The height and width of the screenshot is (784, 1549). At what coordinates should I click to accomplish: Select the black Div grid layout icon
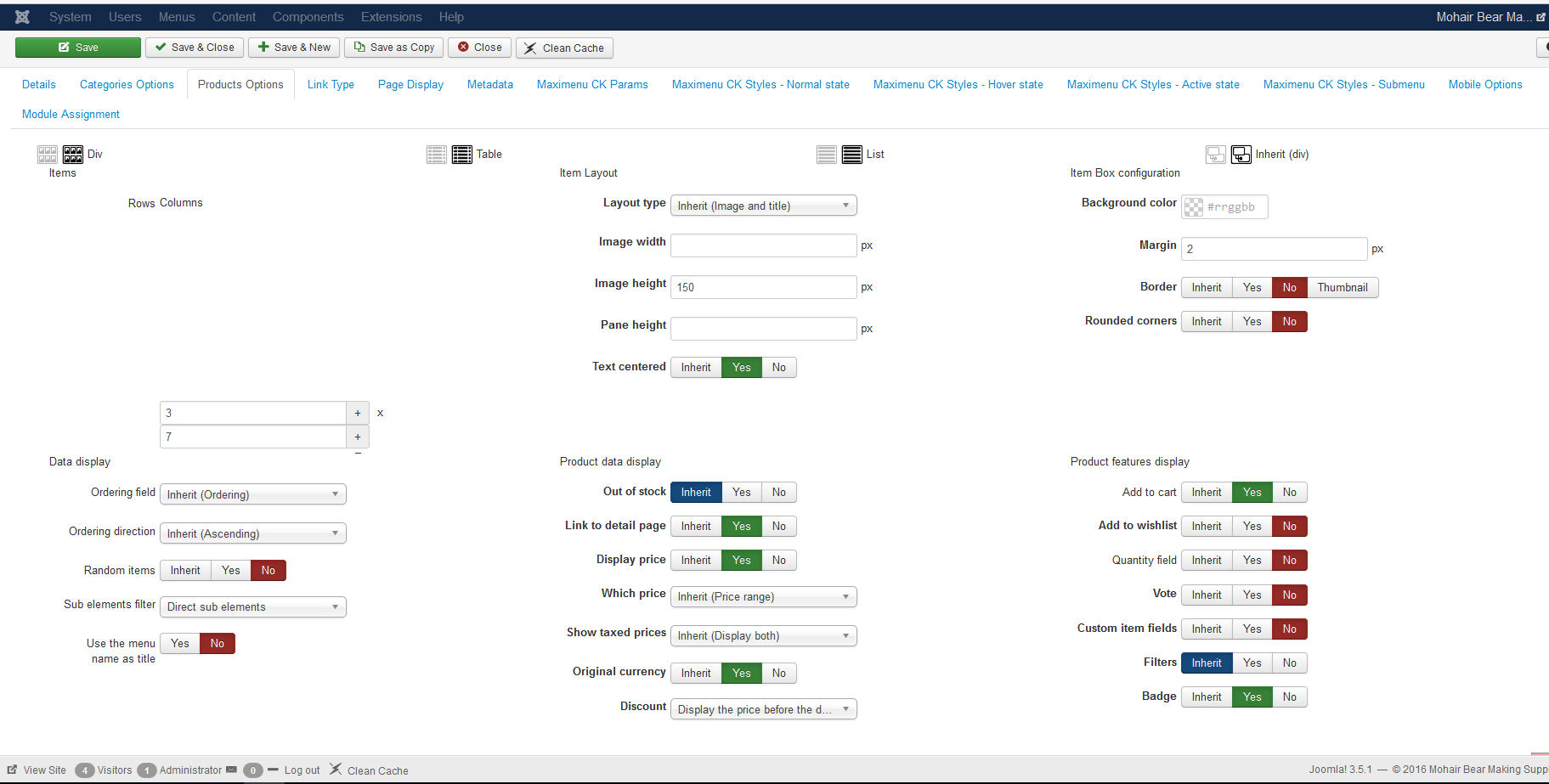(x=73, y=154)
